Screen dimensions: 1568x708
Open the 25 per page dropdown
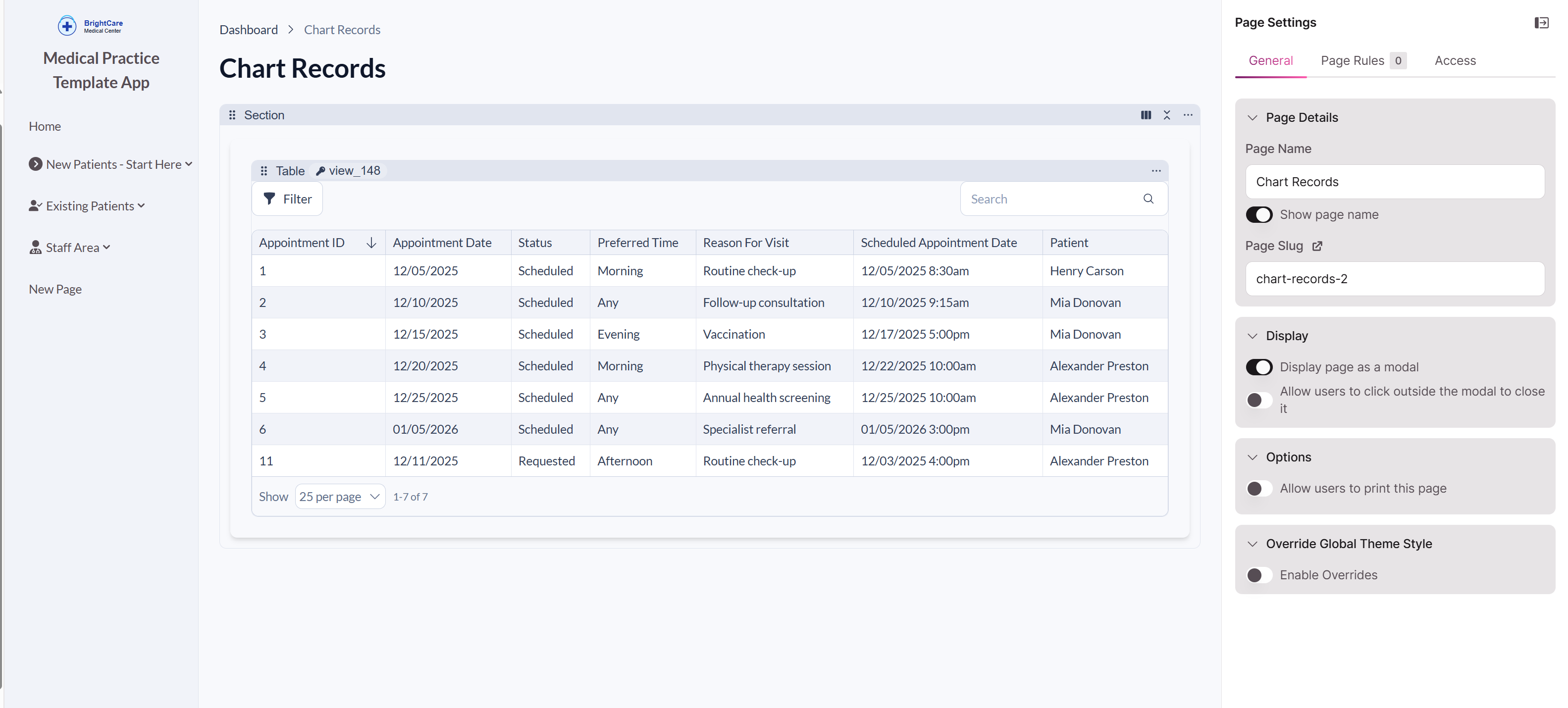click(x=340, y=497)
